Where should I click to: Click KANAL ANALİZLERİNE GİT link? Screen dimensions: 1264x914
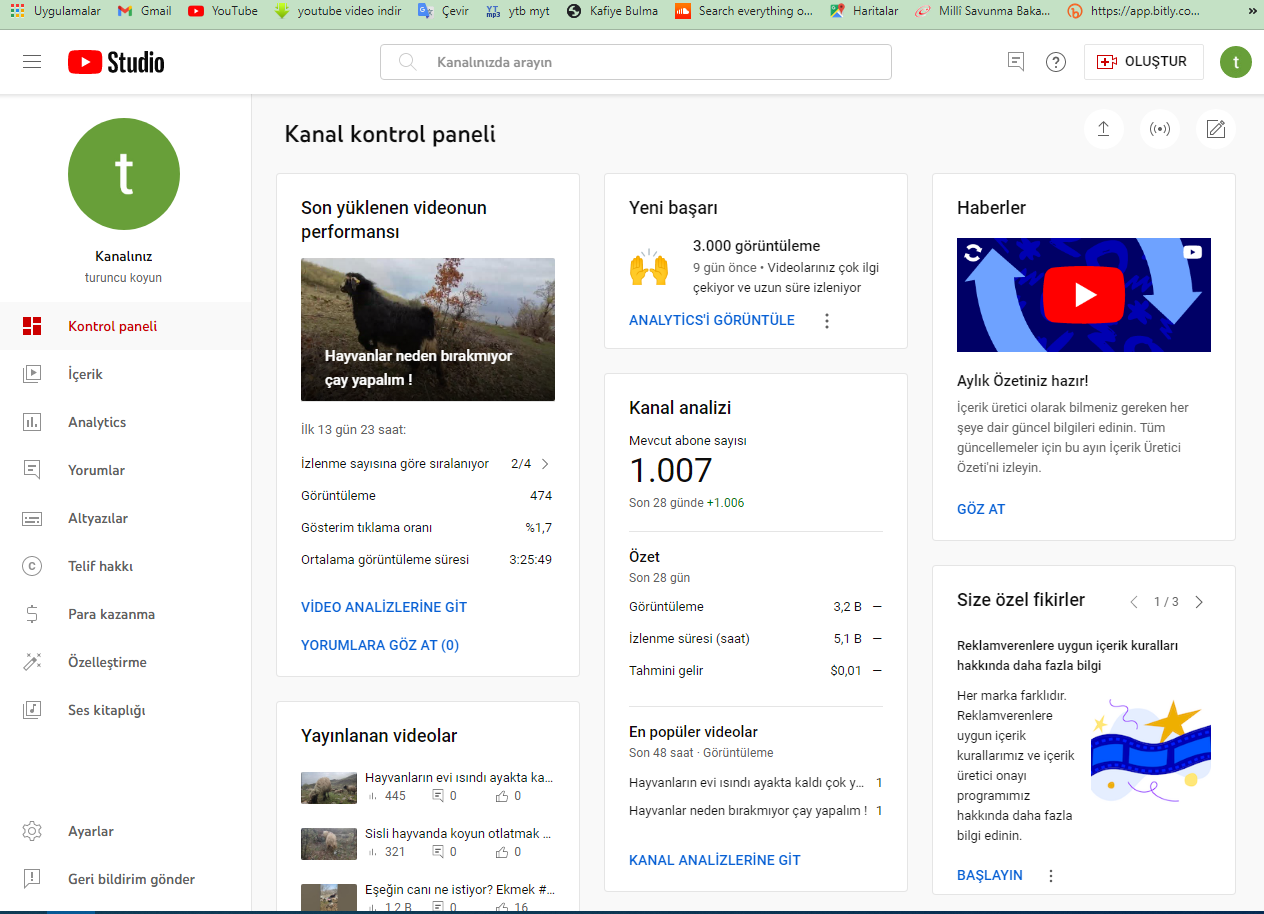(715, 860)
